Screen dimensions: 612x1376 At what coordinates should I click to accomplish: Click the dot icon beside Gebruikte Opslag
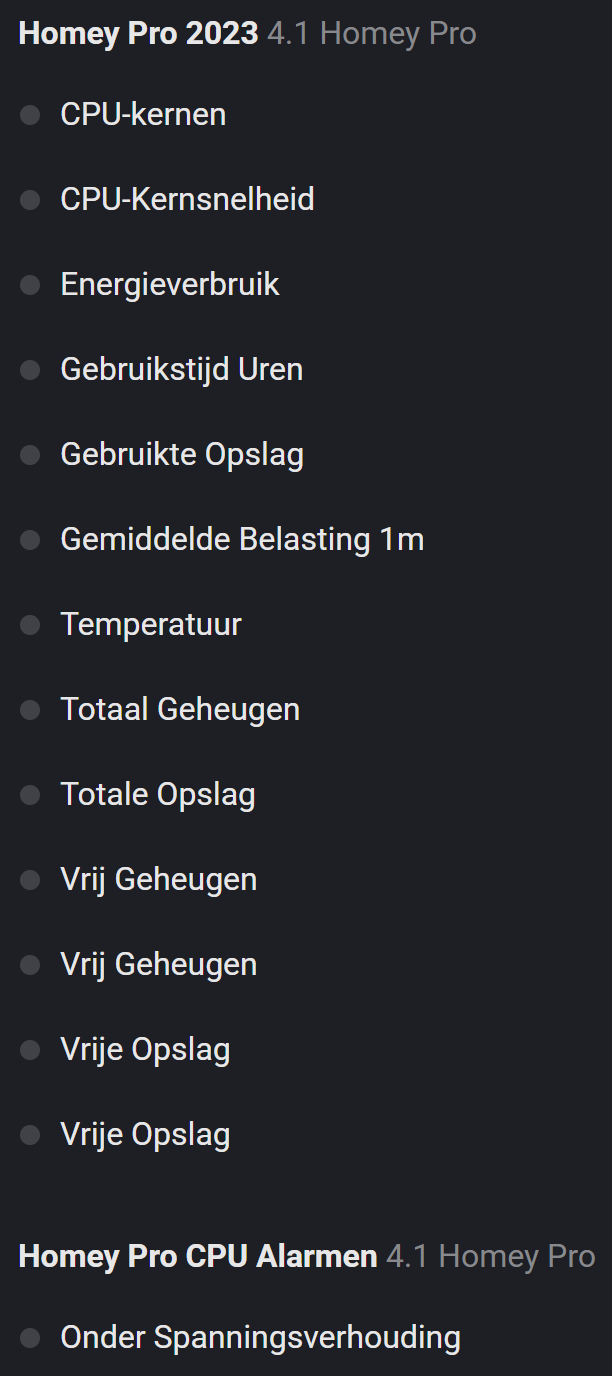click(x=30, y=455)
